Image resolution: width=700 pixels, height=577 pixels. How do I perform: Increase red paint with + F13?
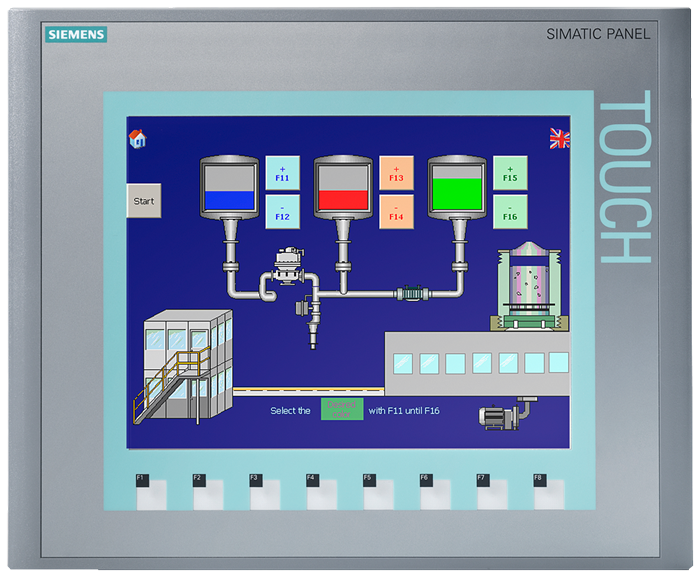click(396, 172)
